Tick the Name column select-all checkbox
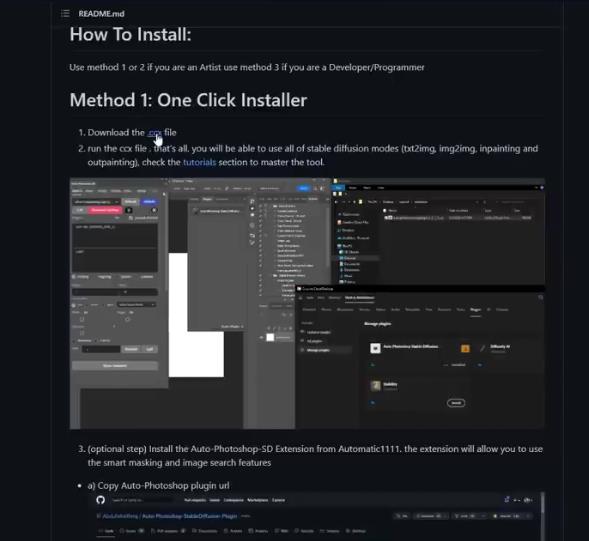This screenshot has height=541, width=589. 385,211
